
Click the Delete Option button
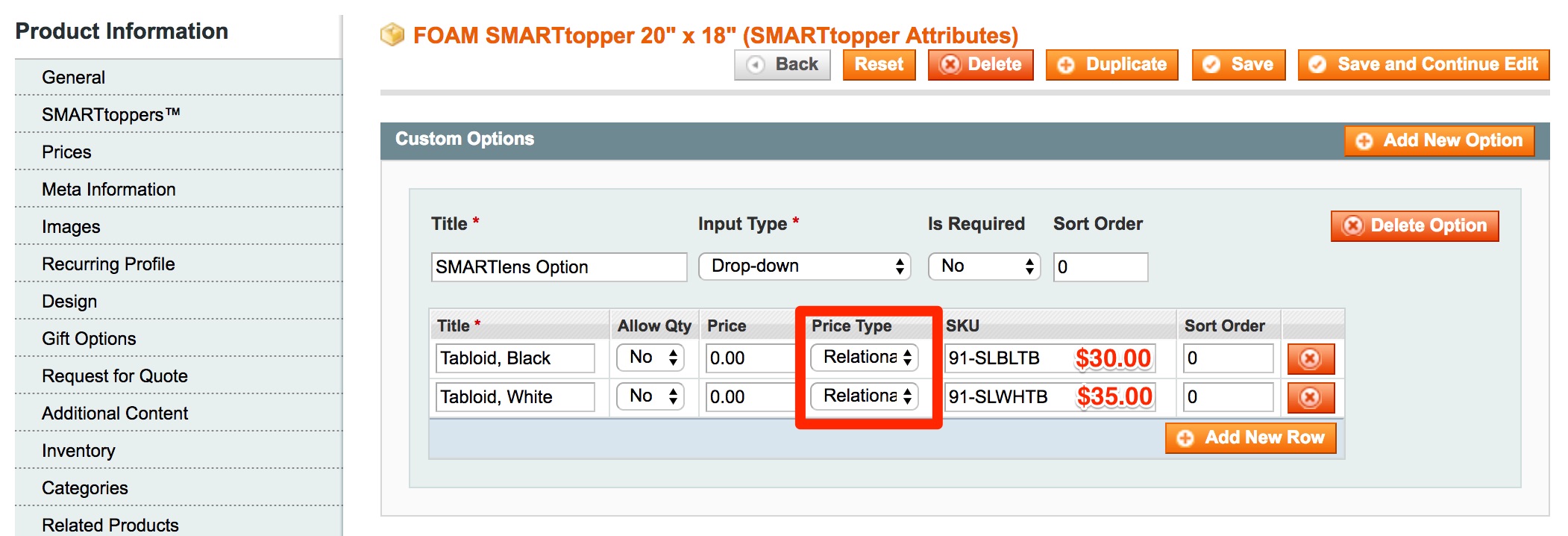(1414, 225)
